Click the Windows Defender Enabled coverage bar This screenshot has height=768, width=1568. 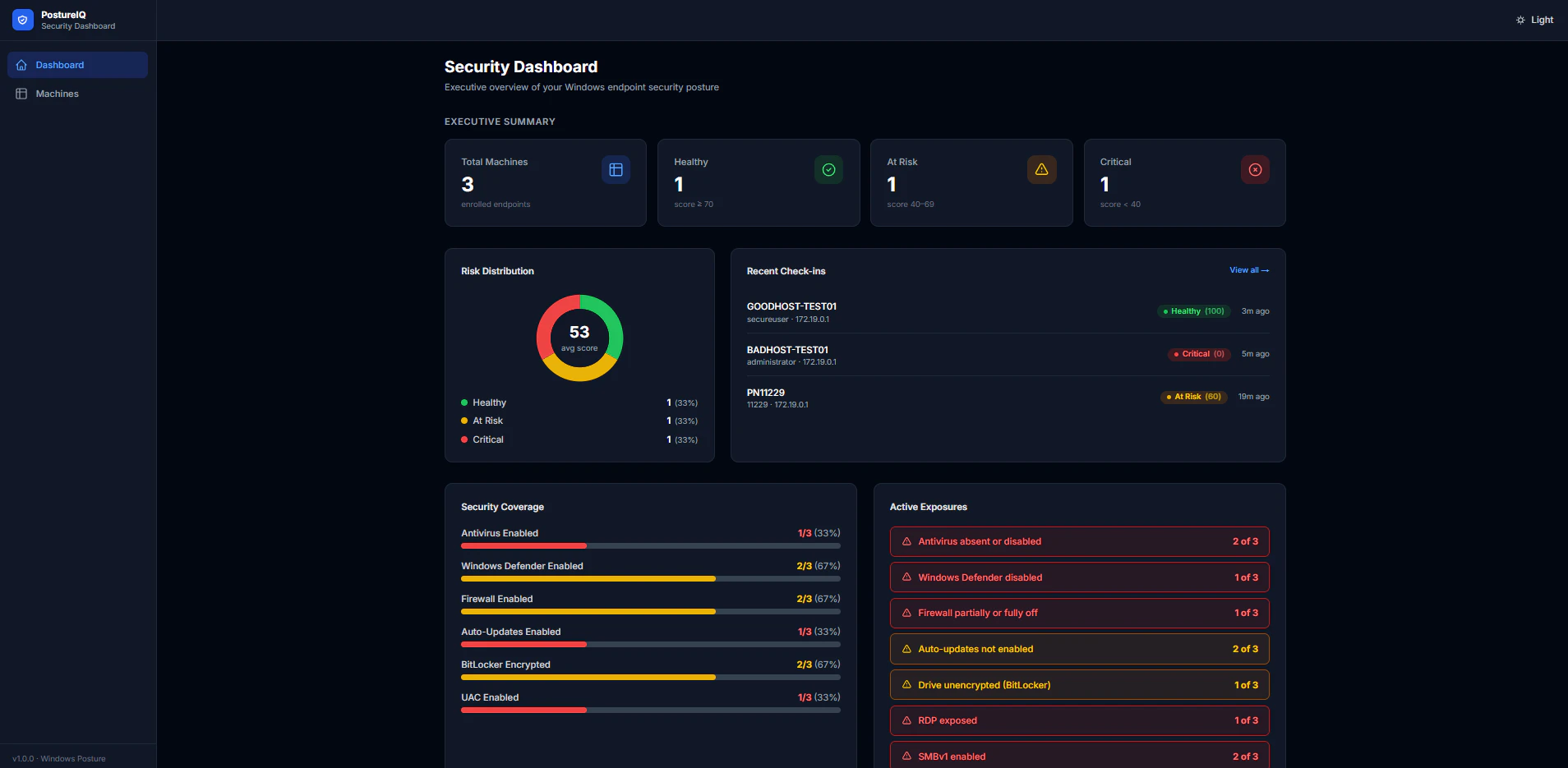pyautogui.click(x=651, y=578)
